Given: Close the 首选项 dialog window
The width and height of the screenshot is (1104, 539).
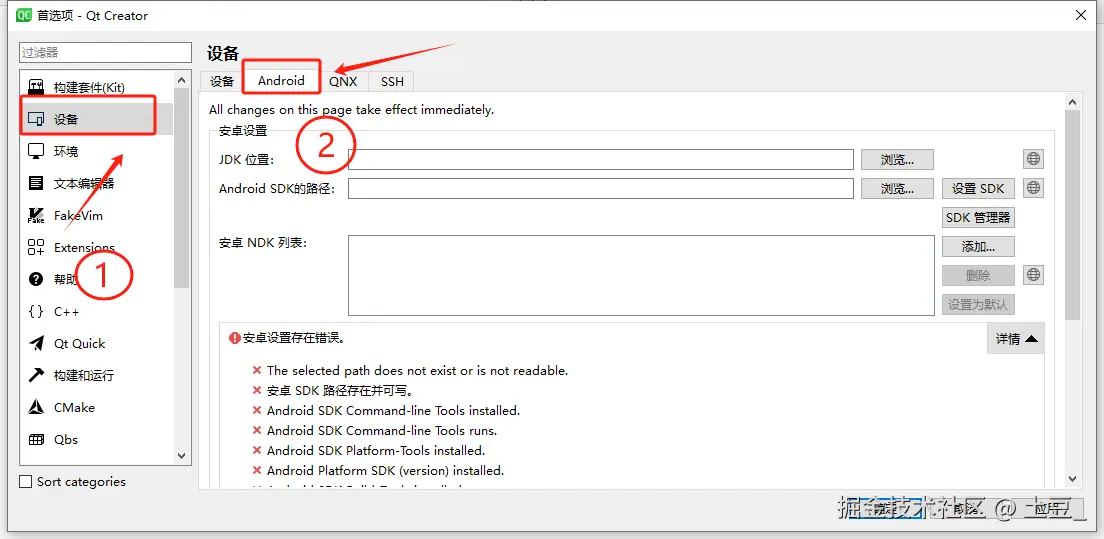Looking at the screenshot, I should (1079, 15).
